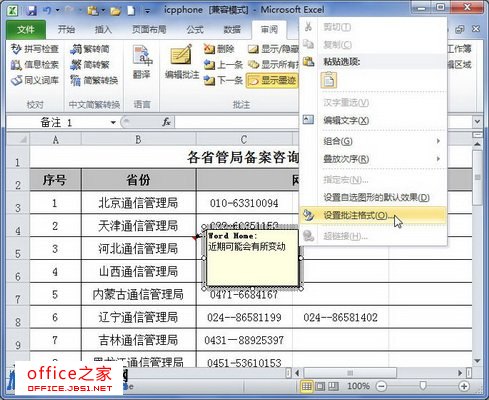
Task: Switch to the 页面布局 ribbon tab
Action: pos(149,29)
